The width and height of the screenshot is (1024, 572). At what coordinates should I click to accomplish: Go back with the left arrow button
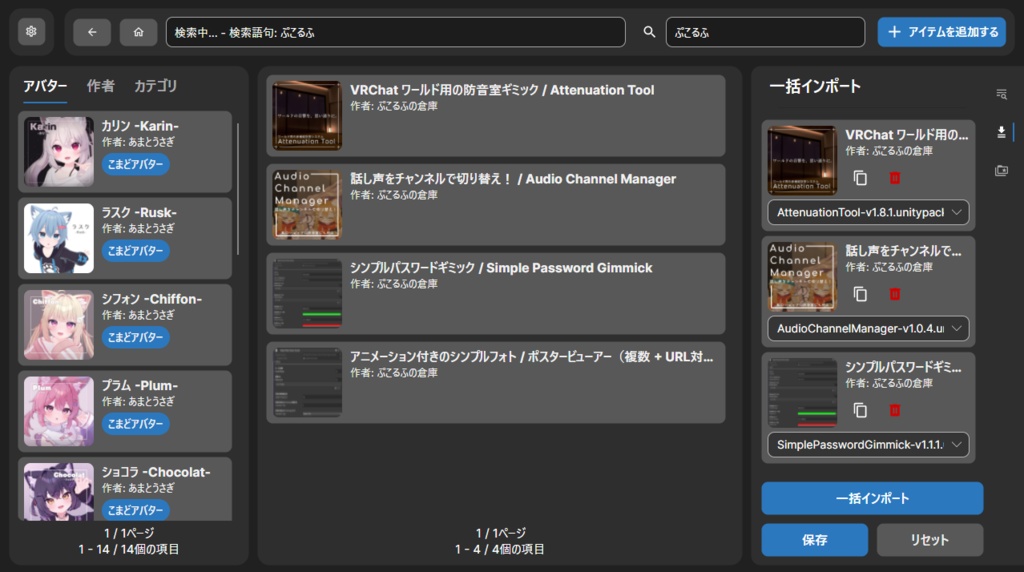pyautogui.click(x=91, y=32)
